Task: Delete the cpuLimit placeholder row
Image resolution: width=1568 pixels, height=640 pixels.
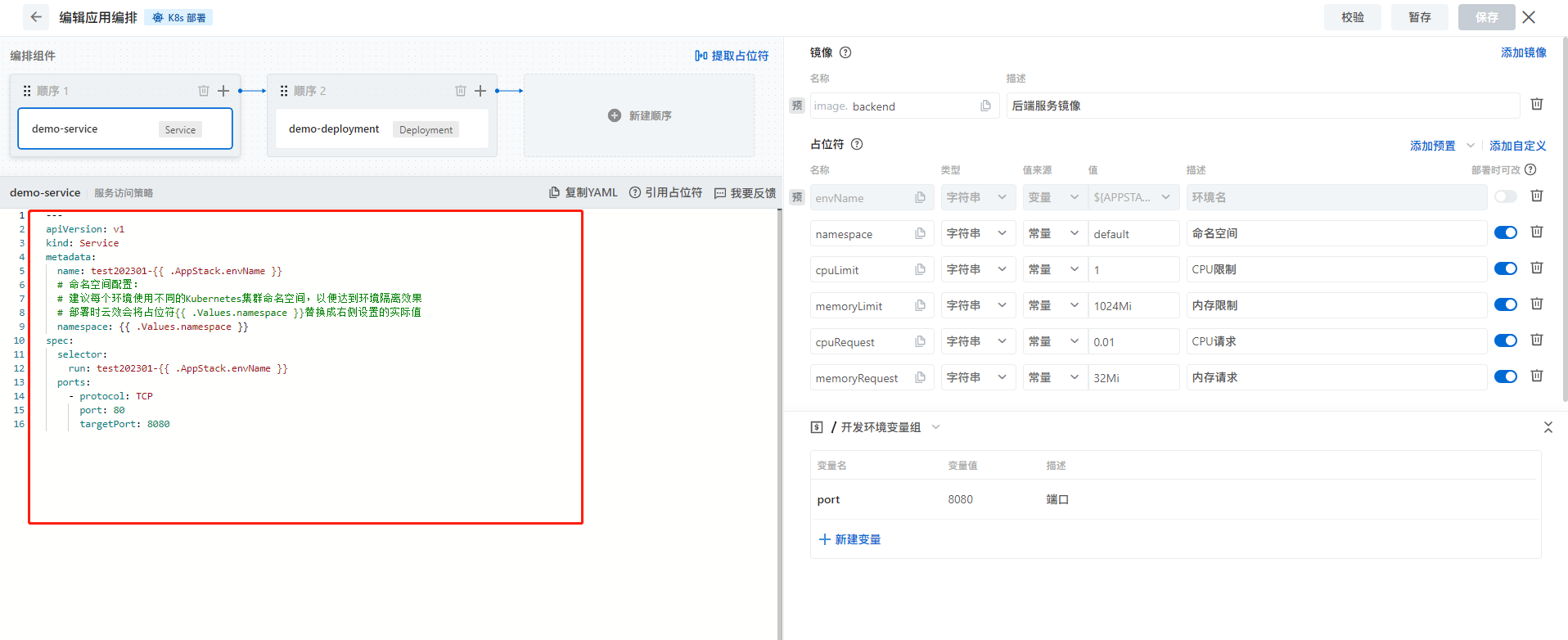Action: (1537, 268)
